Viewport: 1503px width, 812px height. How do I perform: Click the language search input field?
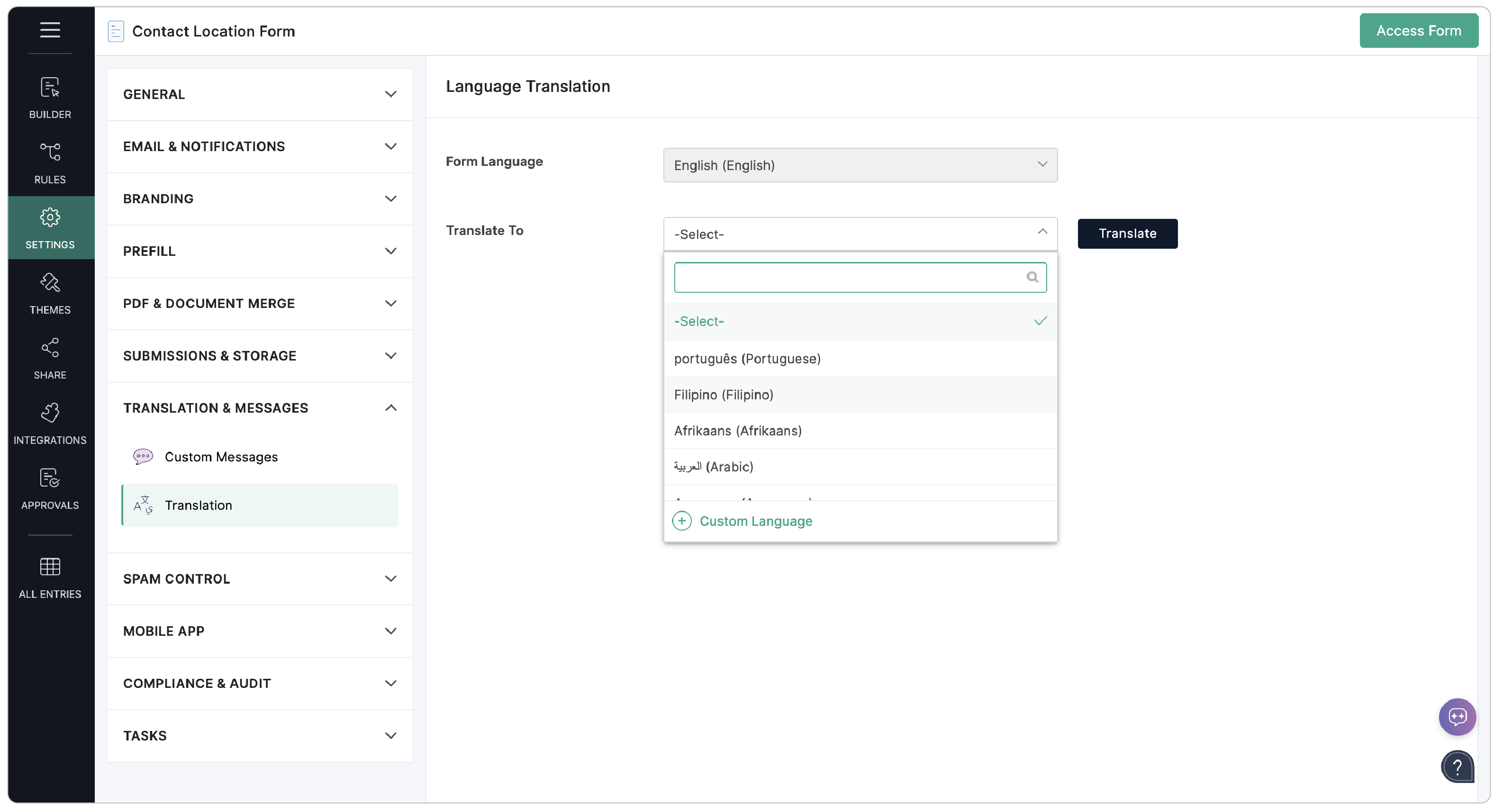[x=849, y=277]
